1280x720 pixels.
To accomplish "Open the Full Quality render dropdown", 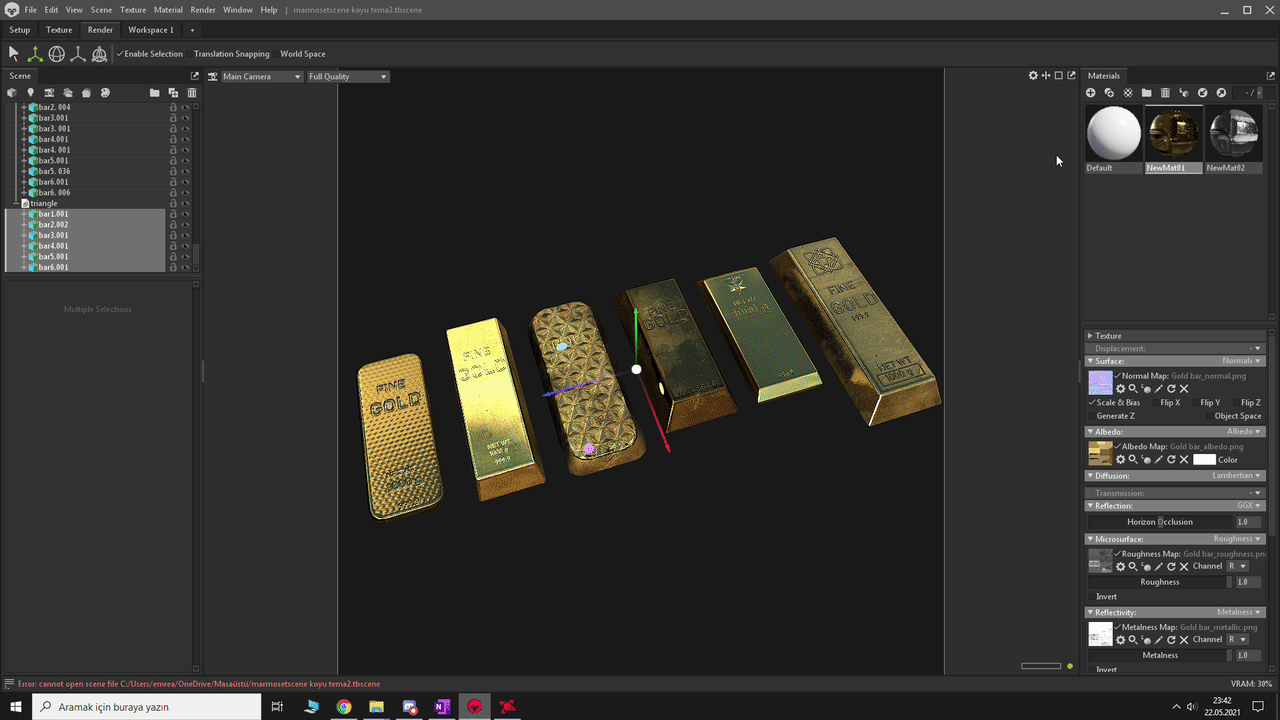I will [347, 77].
